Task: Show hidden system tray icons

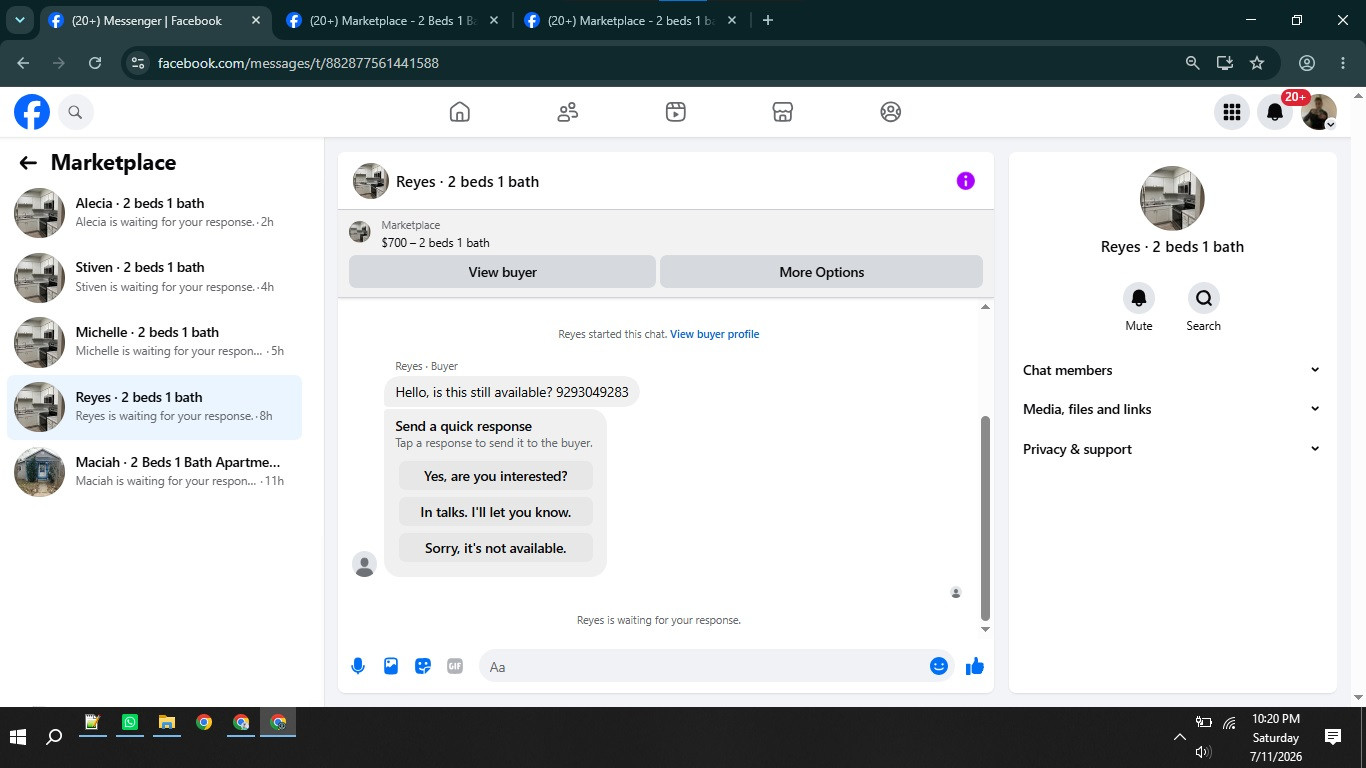Action: click(x=1179, y=737)
